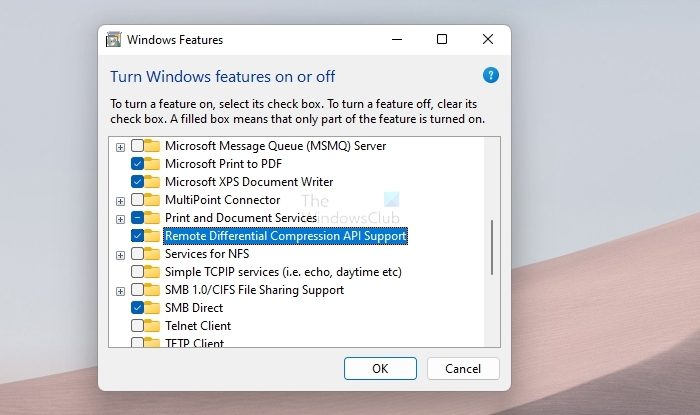Select the Telnet Client label
This screenshot has width=700, height=415.
pyautogui.click(x=198, y=326)
